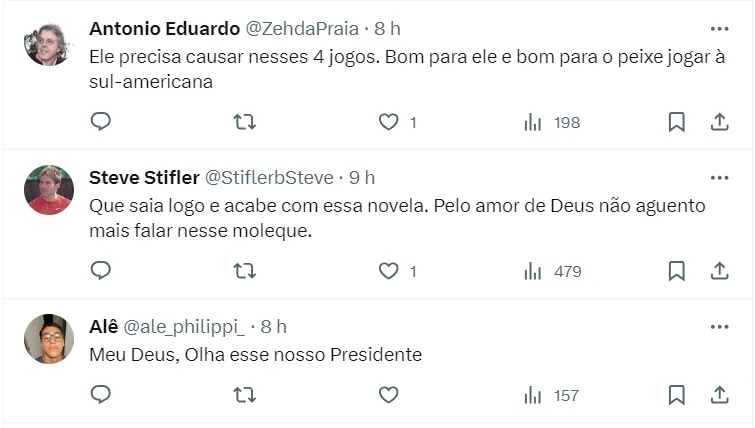
Task: Like Steve Stifler's tweet
Action: coord(388,271)
